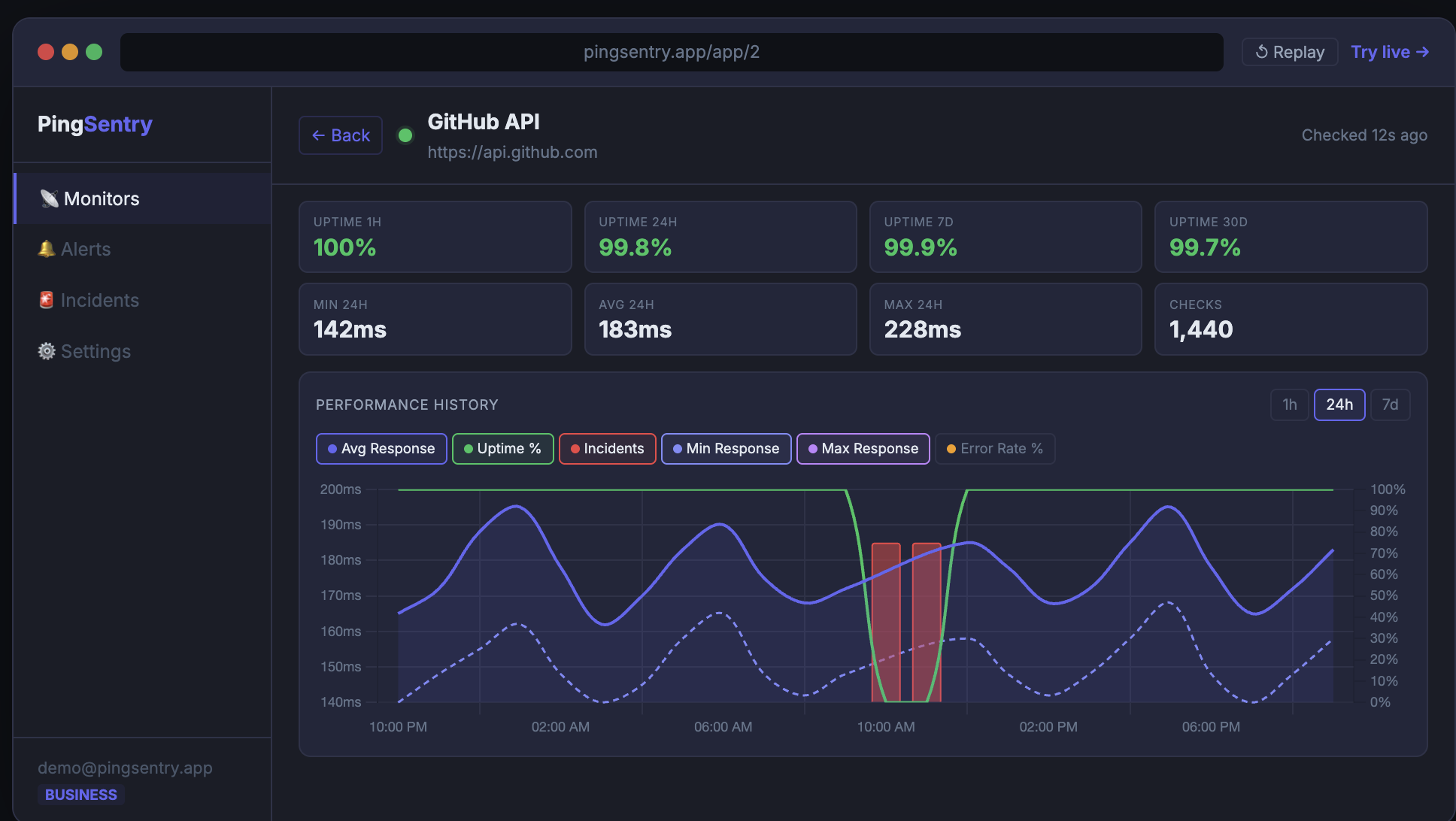The width and height of the screenshot is (1456, 821).
Task: Open Alerts via the bell icon
Action: tap(47, 249)
